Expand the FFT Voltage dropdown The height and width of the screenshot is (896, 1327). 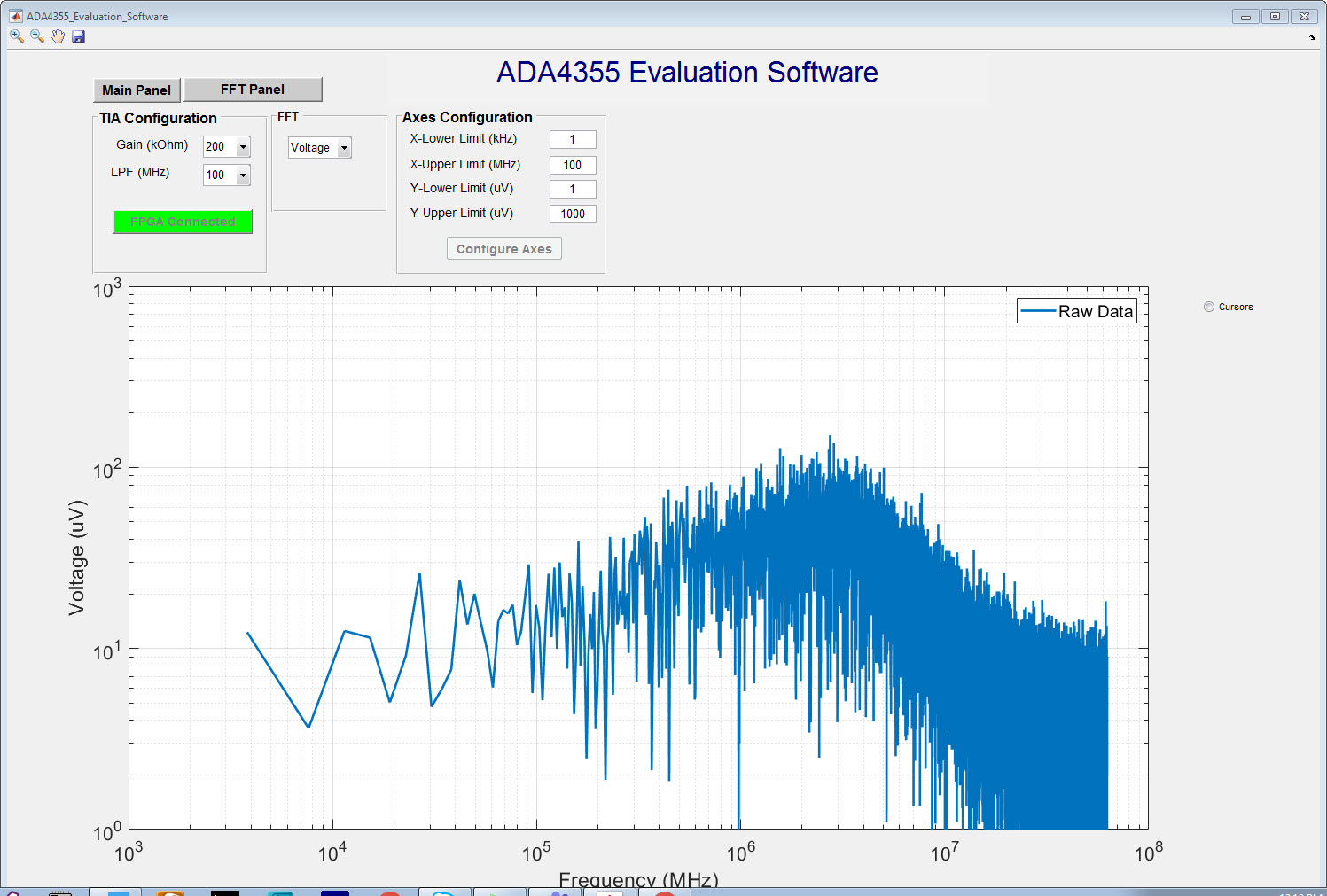320,148
